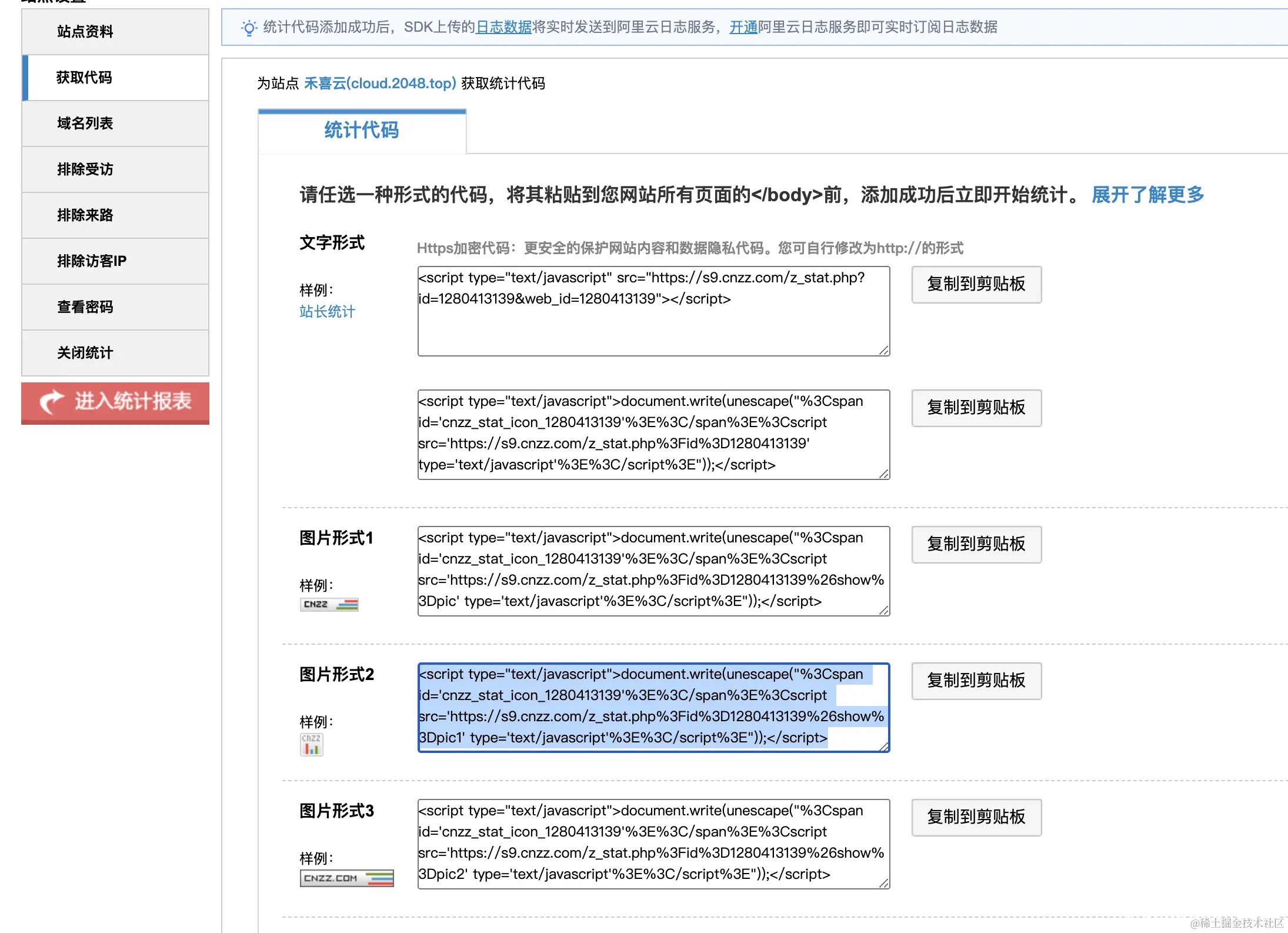This screenshot has height=933, width=1288.
Task: Copy 图片形式3 code to clipboard
Action: (976, 818)
